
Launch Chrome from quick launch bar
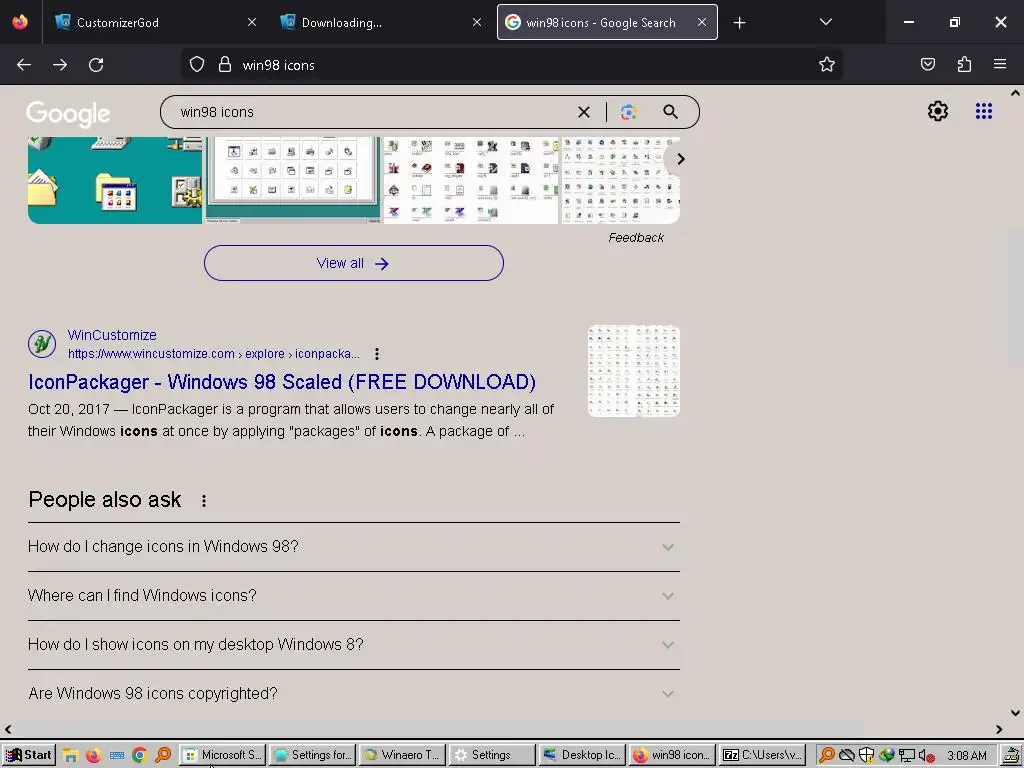tap(139, 756)
